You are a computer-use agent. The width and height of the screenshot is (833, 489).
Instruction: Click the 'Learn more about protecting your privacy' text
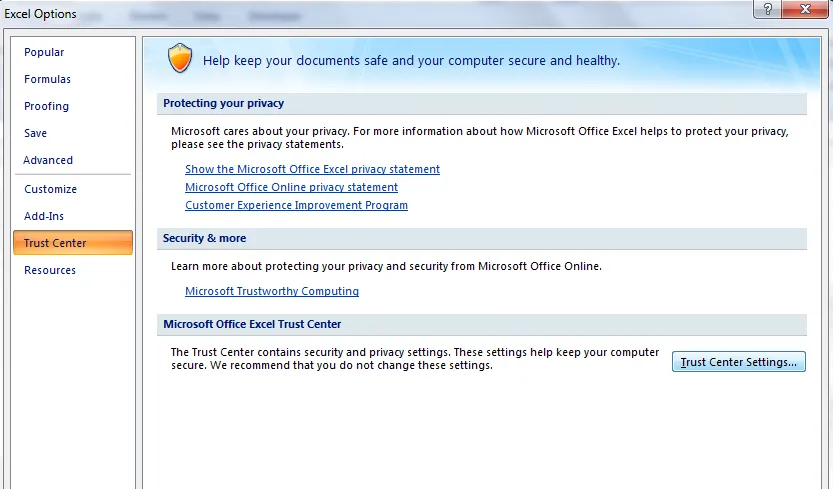pyautogui.click(x=386, y=266)
